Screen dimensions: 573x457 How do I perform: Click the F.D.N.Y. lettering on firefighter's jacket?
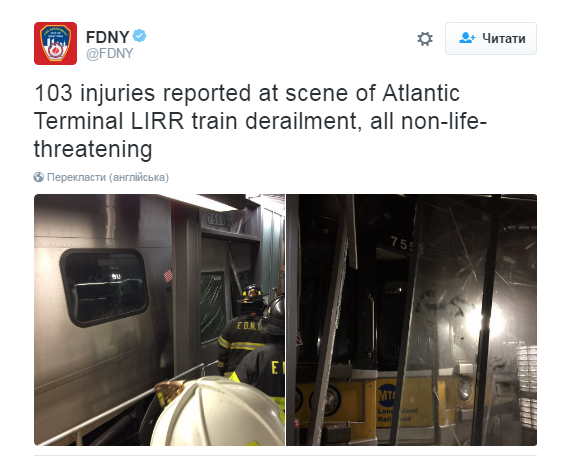[x=248, y=325]
